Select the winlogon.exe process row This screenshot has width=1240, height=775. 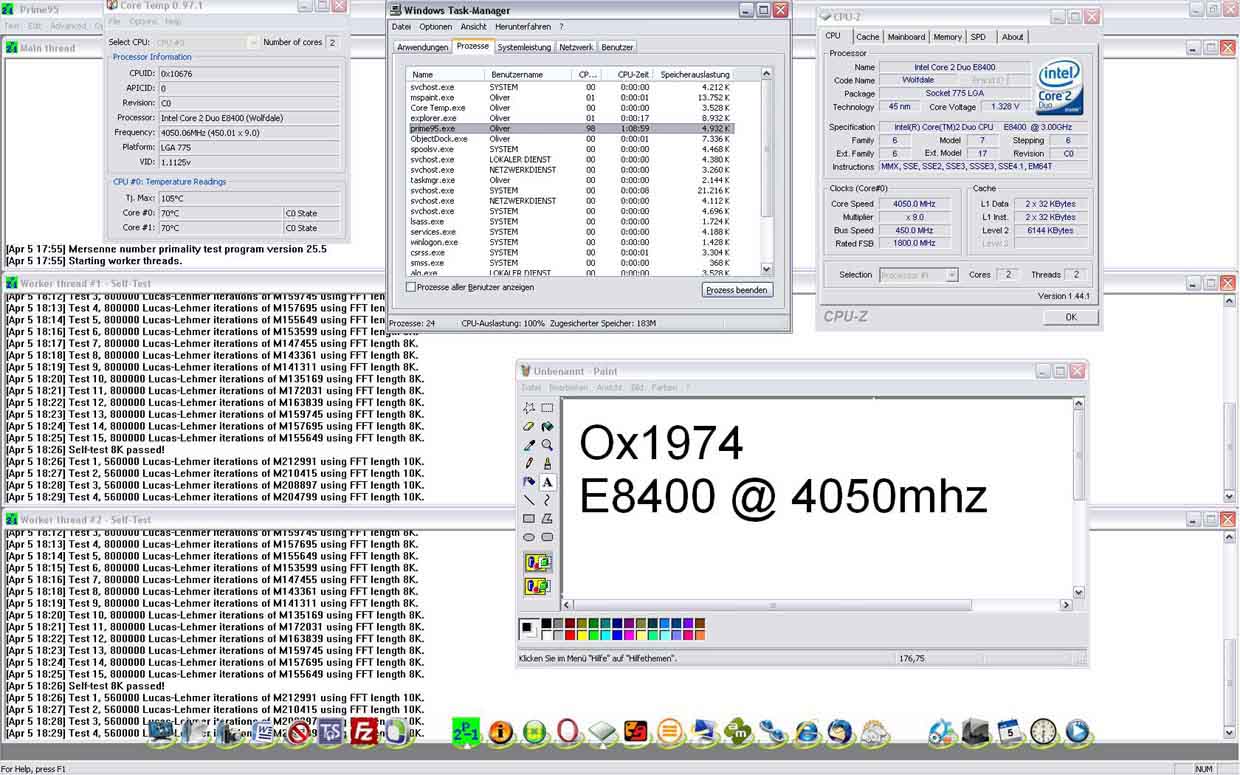(571, 242)
